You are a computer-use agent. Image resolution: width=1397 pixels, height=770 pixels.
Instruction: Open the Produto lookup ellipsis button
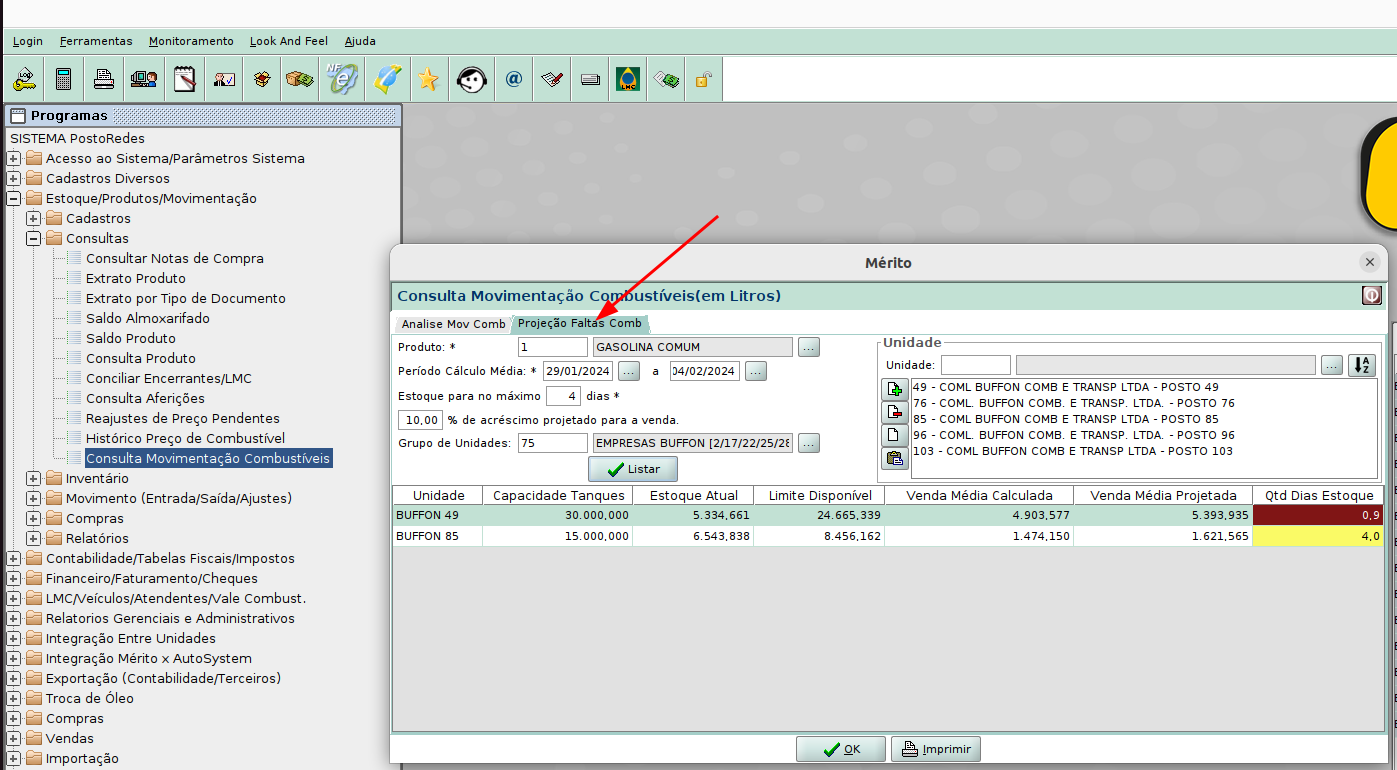808,347
